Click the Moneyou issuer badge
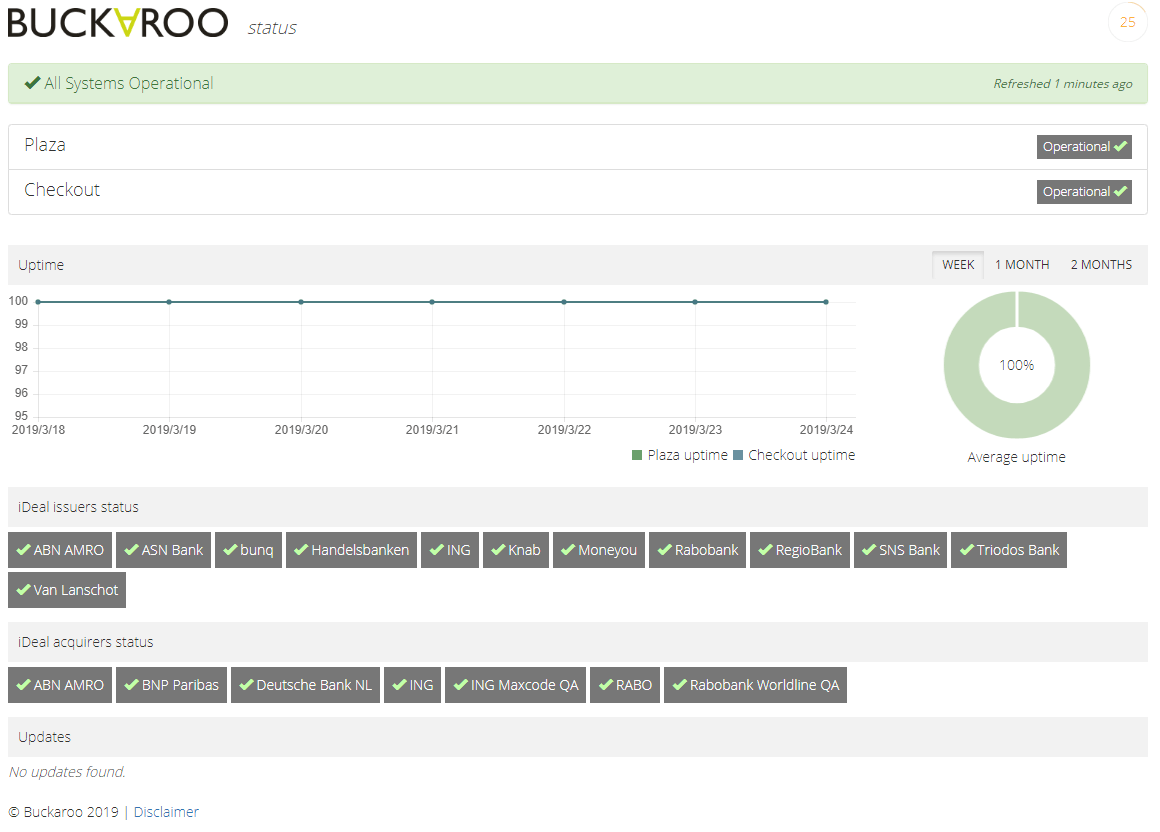 click(x=599, y=550)
